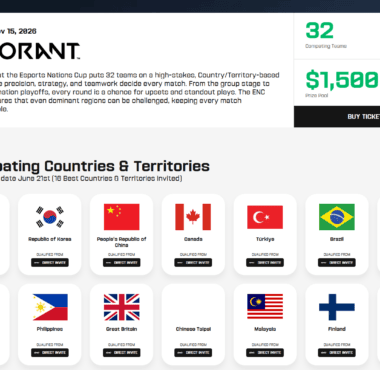
Task: Click the Türkiye country name label
Action: 265,239
